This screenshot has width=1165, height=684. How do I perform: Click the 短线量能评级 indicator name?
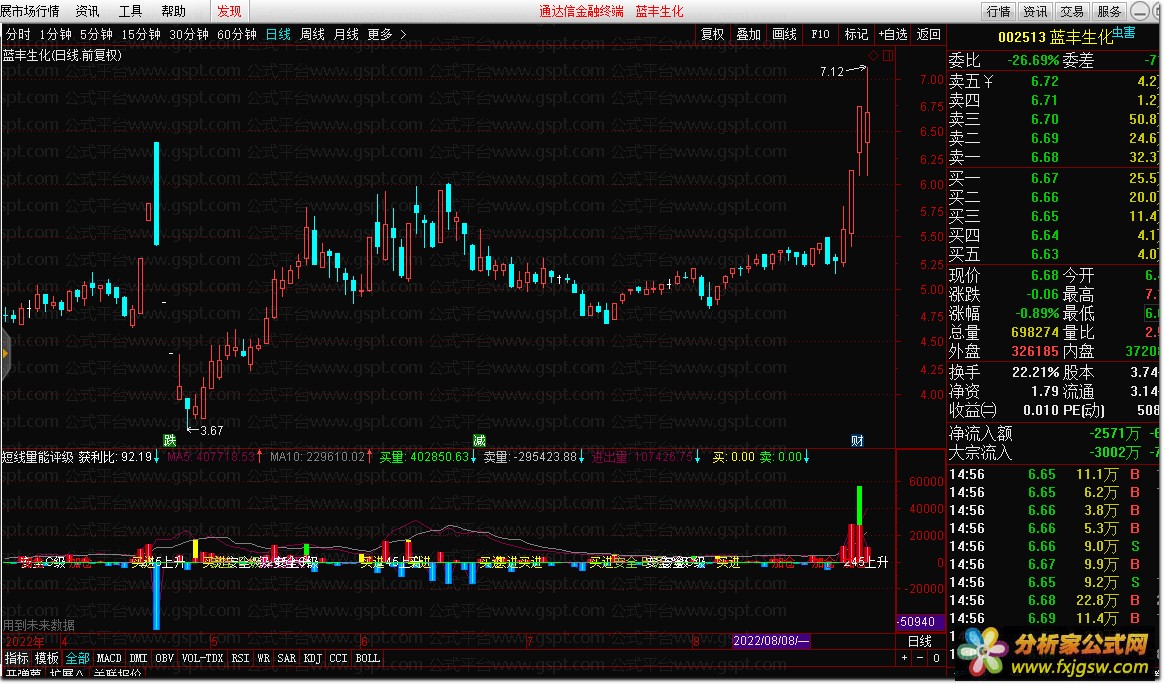tap(38, 457)
